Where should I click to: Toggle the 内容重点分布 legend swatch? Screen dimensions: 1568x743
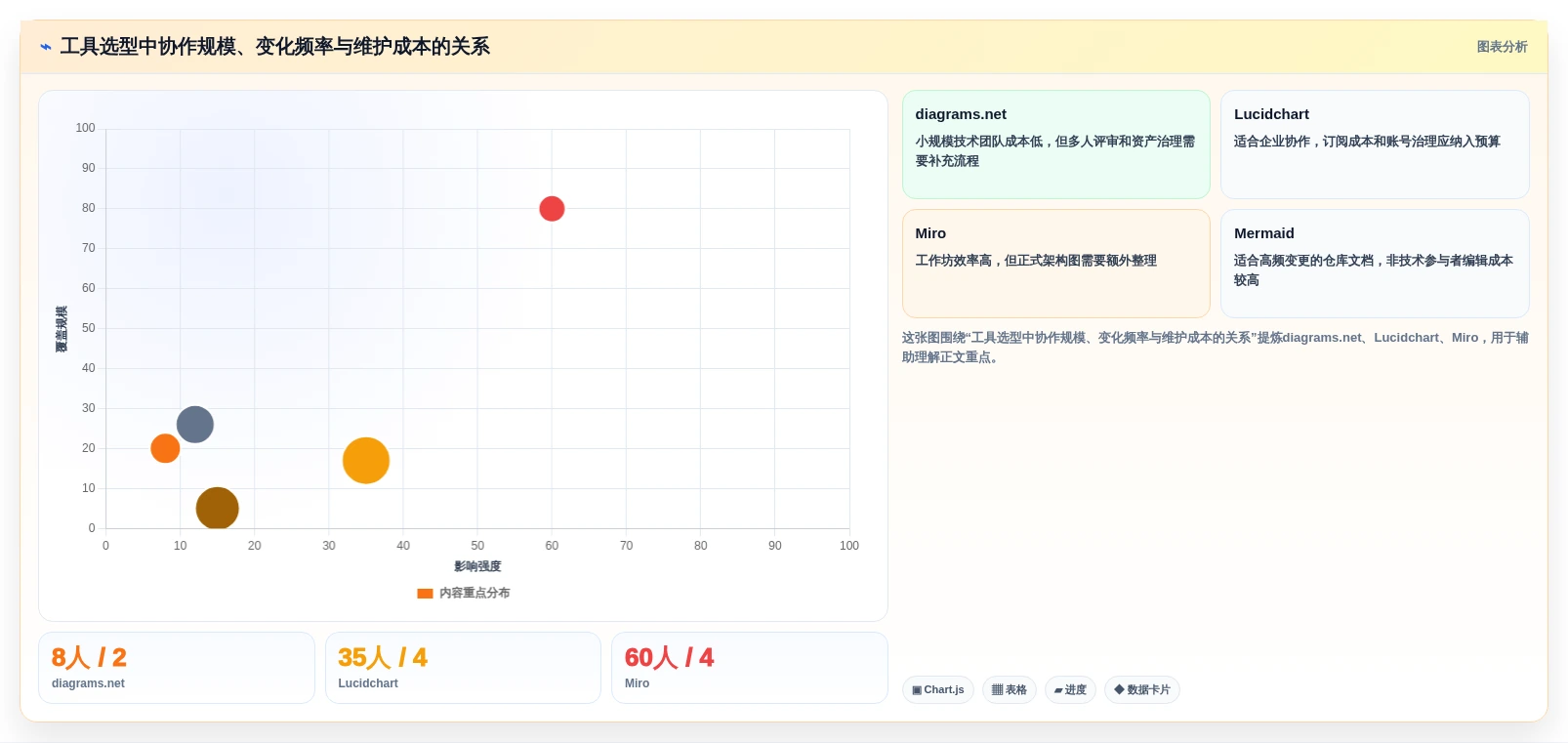[425, 594]
